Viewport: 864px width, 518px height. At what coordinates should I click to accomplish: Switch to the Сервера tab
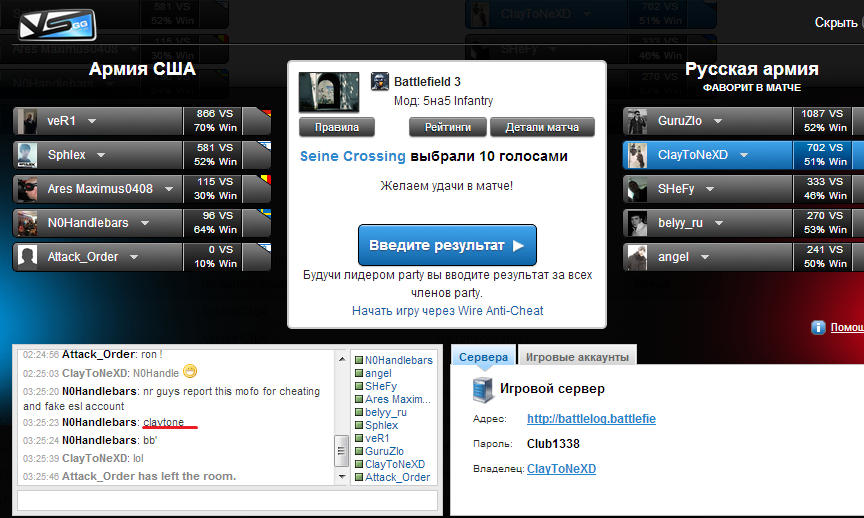(x=483, y=357)
